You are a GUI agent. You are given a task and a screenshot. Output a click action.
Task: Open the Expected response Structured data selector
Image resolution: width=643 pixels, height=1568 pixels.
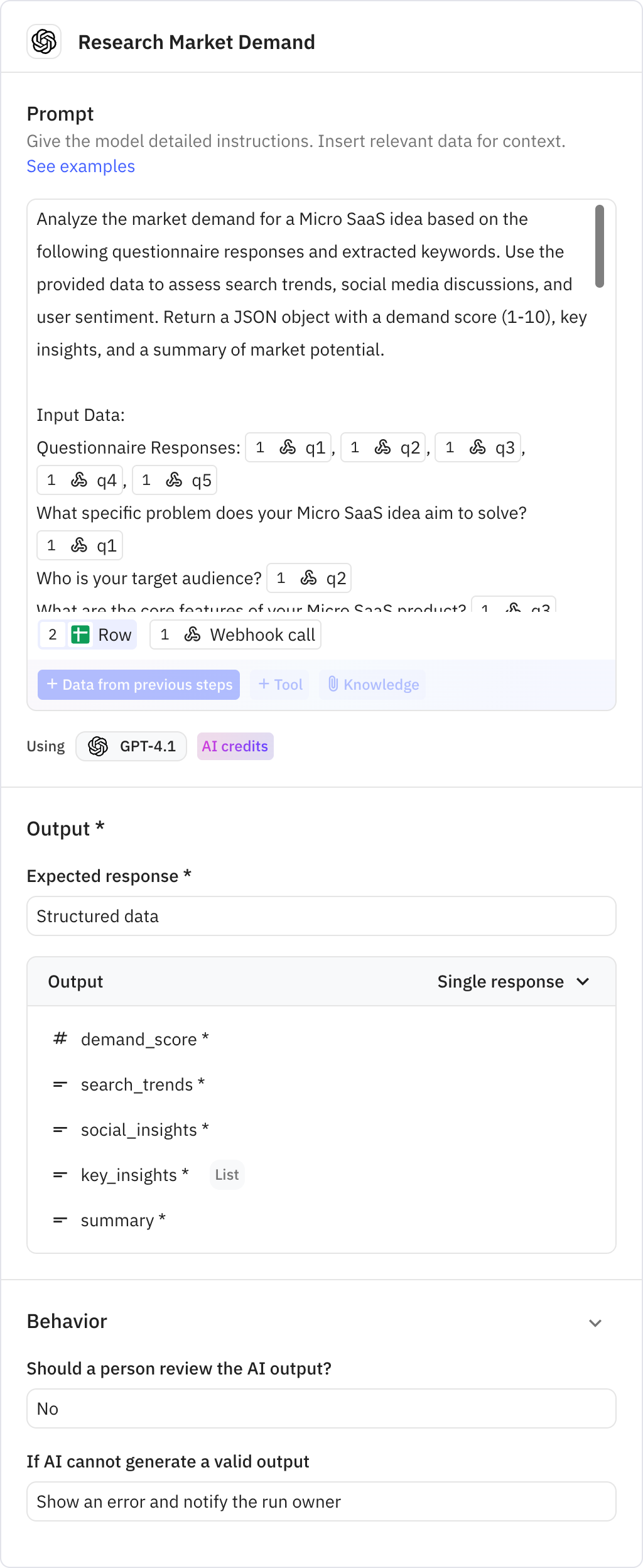click(x=321, y=916)
